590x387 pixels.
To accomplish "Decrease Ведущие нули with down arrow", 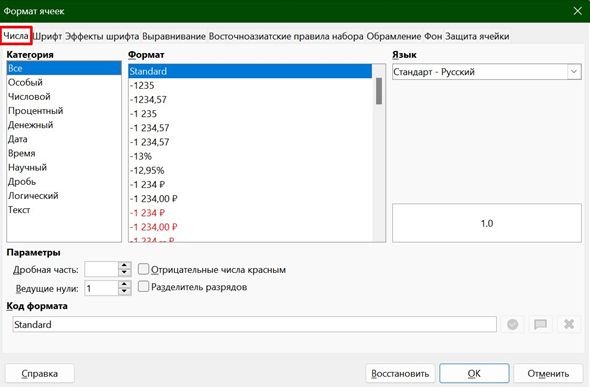I will click(x=124, y=292).
